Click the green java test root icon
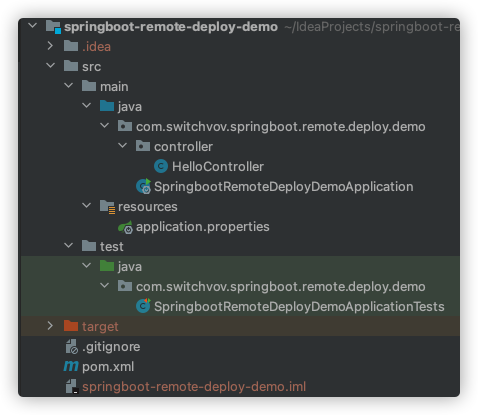This screenshot has height=415, width=478. [107, 266]
